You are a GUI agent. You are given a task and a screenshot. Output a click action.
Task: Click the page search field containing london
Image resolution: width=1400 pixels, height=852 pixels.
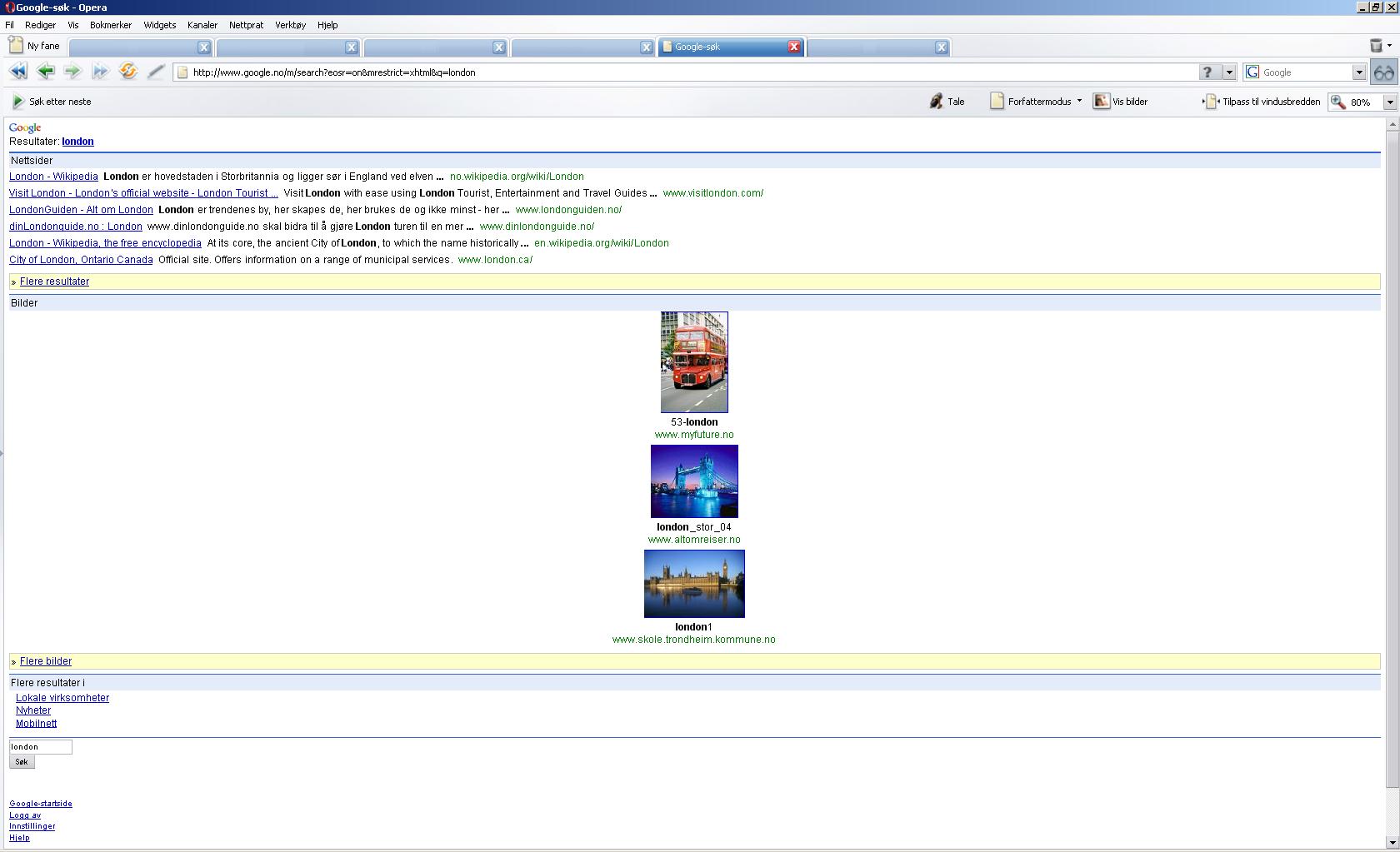(x=41, y=747)
